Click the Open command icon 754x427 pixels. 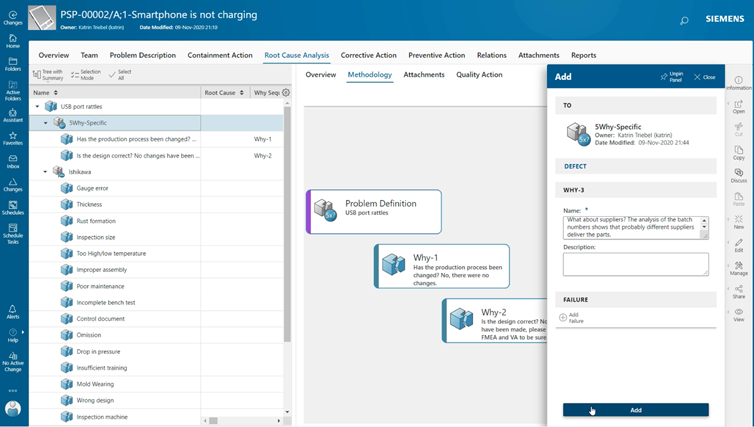tap(739, 107)
